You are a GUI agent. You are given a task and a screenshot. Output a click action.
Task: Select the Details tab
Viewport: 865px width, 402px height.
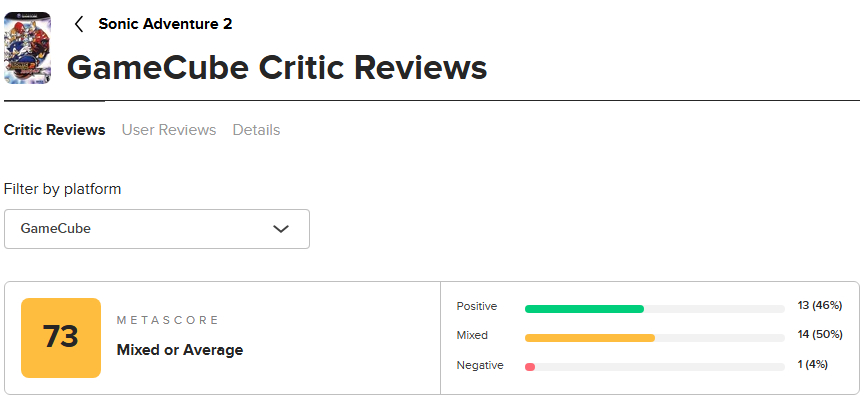tap(256, 130)
